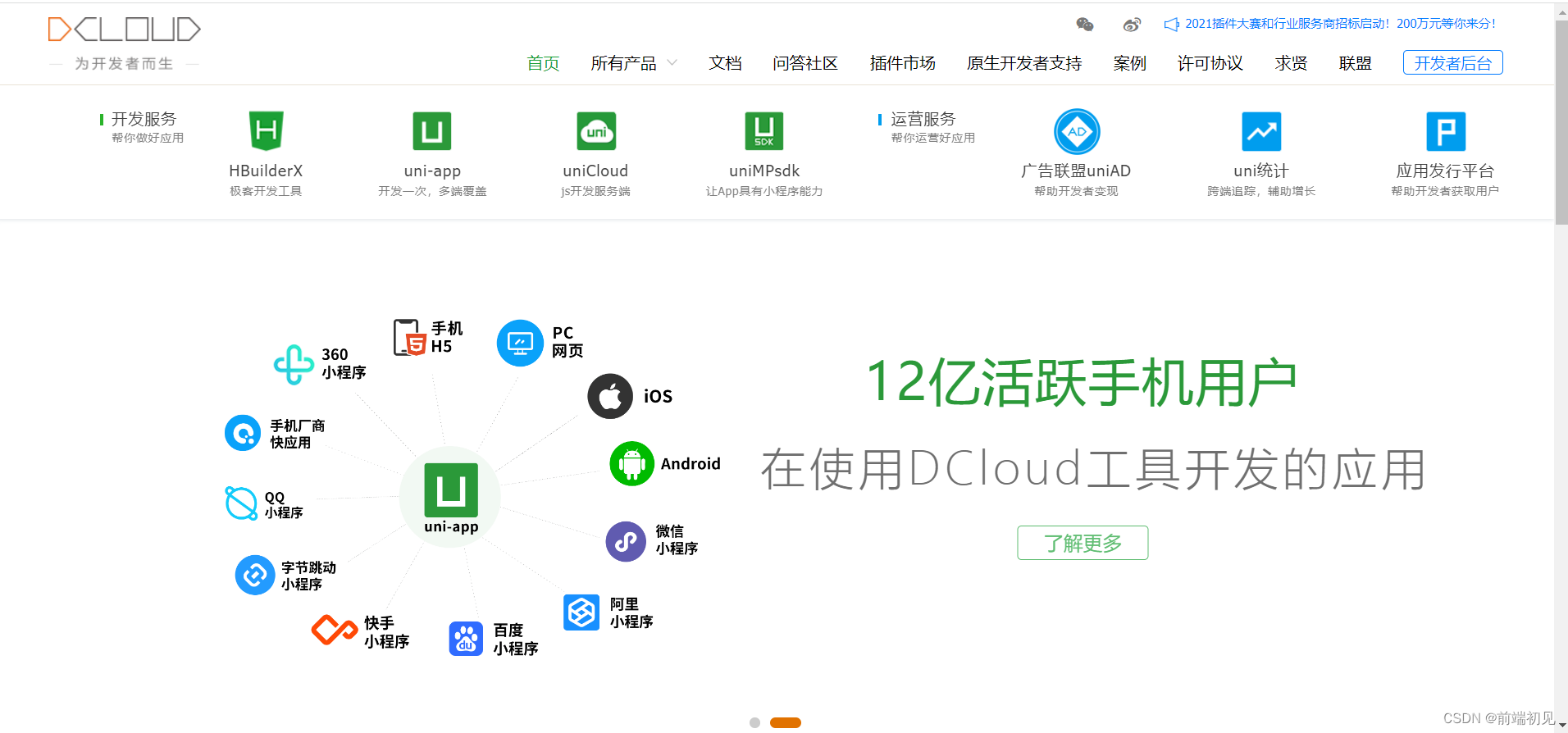Expand the 所有产品 dropdown arrow
Viewport: 1568px width, 733px height.
(672, 63)
